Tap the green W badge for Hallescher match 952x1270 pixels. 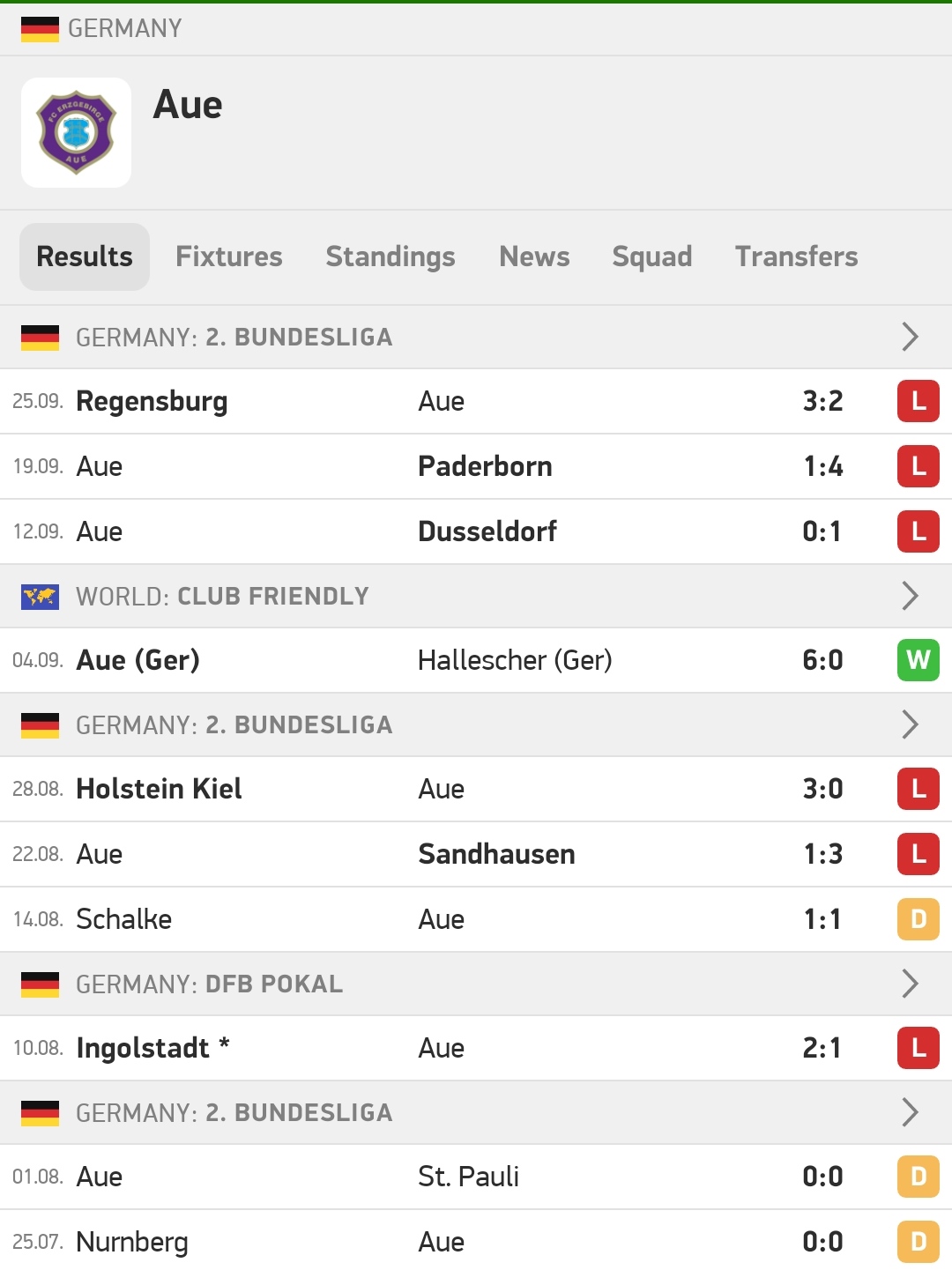pos(919,660)
